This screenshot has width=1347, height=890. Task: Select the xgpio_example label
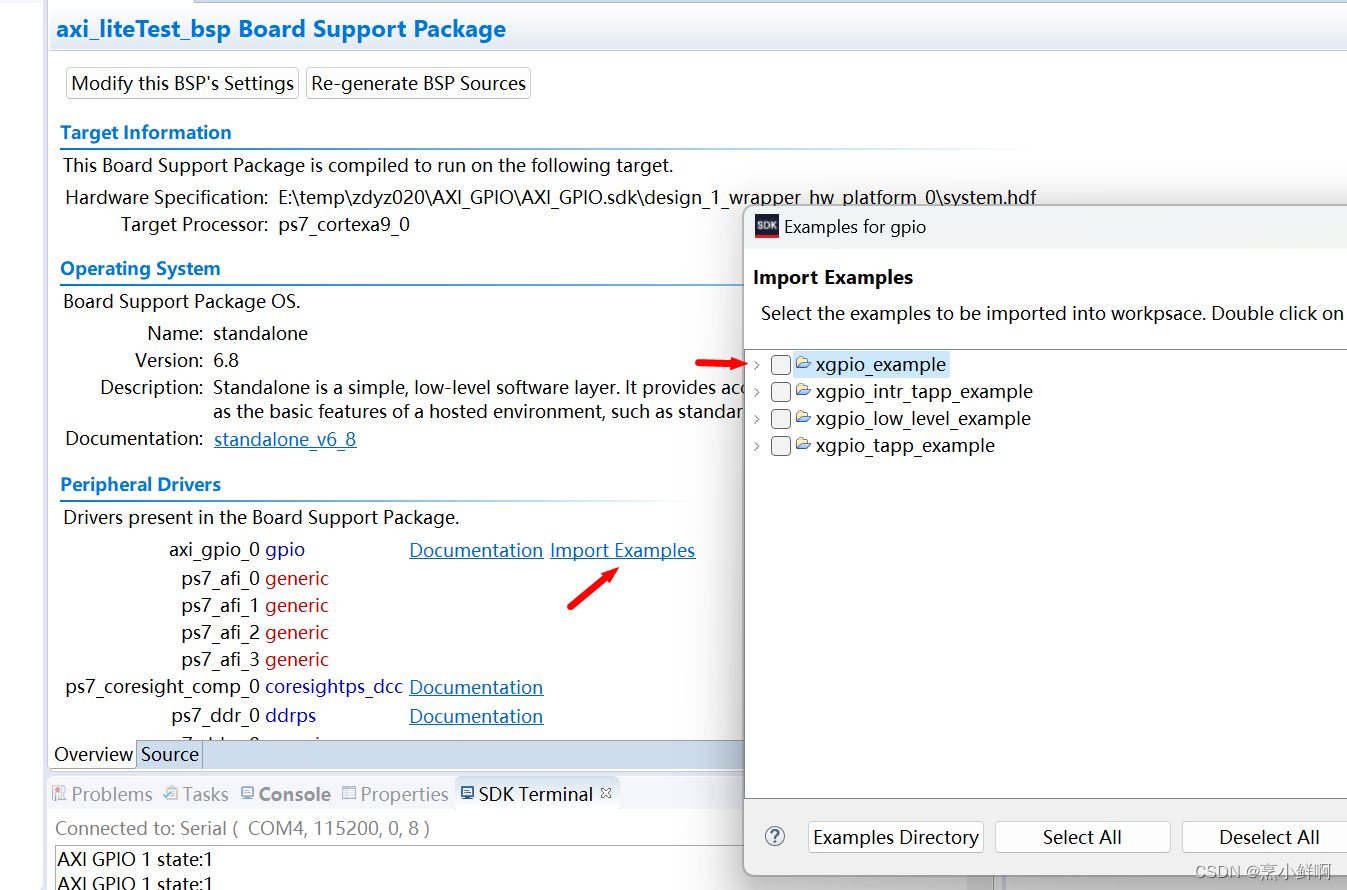(880, 365)
